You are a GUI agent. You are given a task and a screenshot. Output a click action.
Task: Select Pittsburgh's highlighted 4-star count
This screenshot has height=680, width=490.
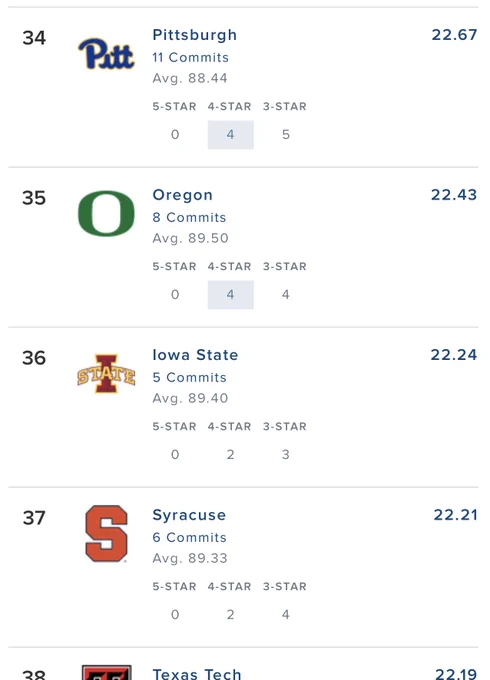231,134
